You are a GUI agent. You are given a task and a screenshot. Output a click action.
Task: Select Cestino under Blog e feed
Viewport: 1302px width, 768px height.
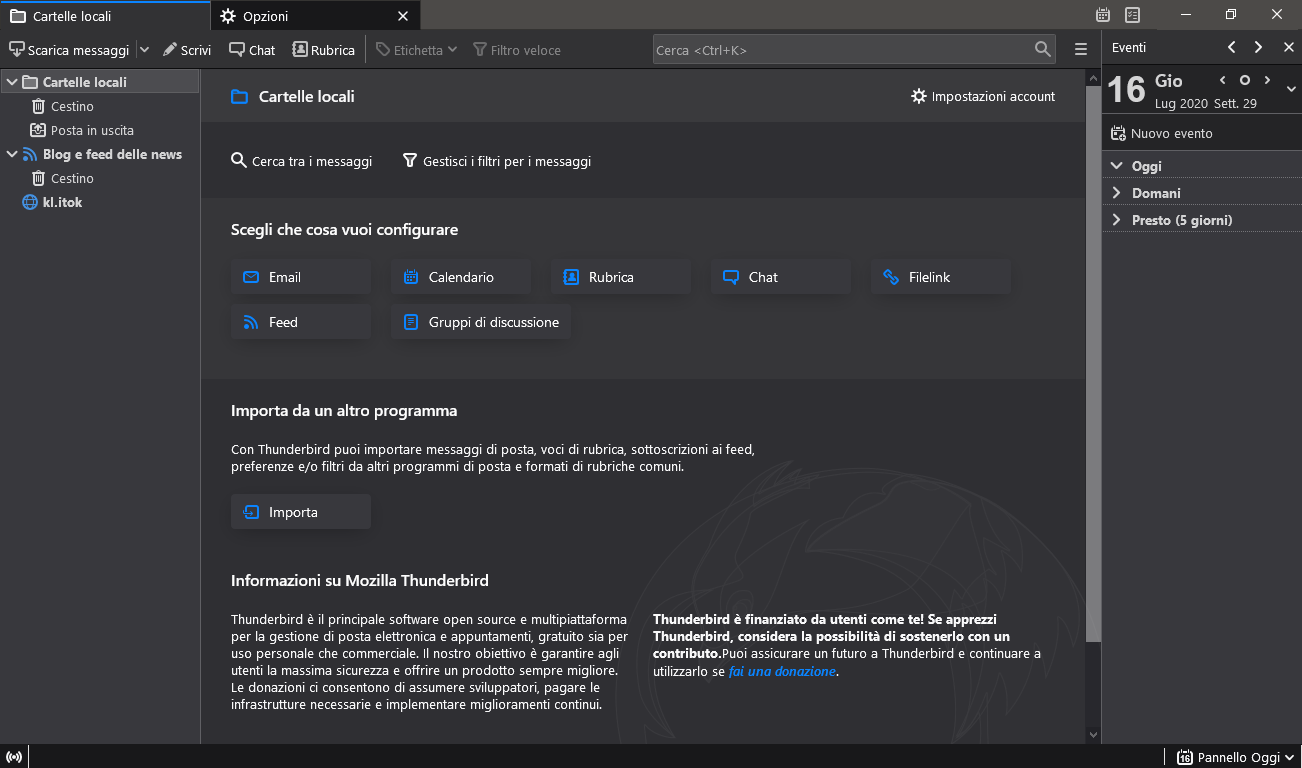pos(72,178)
